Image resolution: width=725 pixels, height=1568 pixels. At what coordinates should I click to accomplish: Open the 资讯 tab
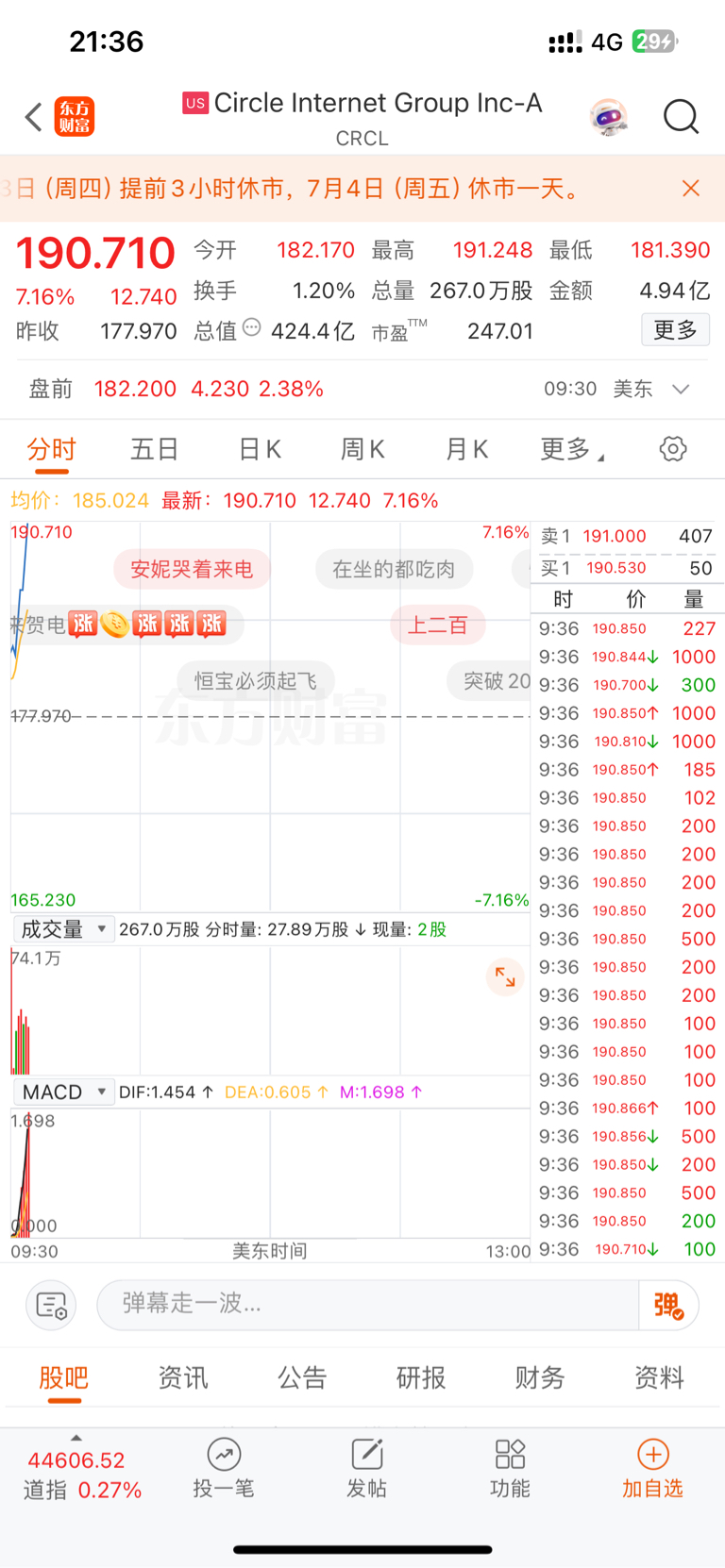183,1378
